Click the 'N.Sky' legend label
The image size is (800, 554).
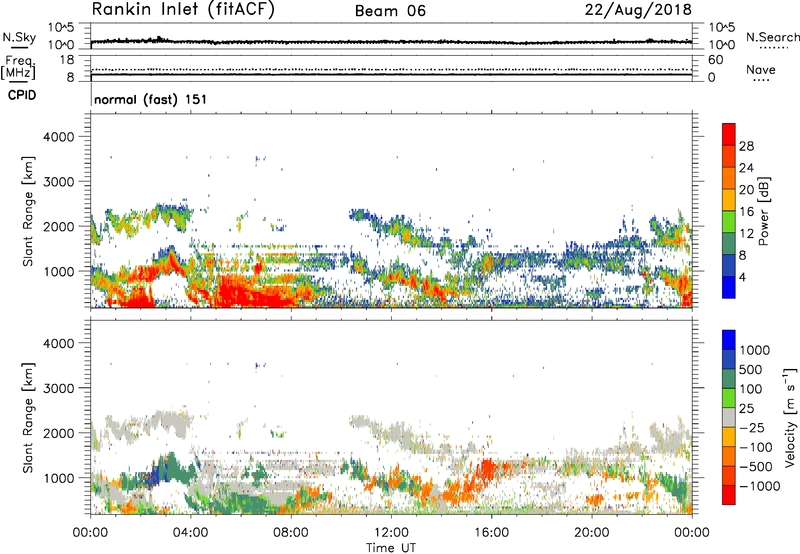coord(19,37)
